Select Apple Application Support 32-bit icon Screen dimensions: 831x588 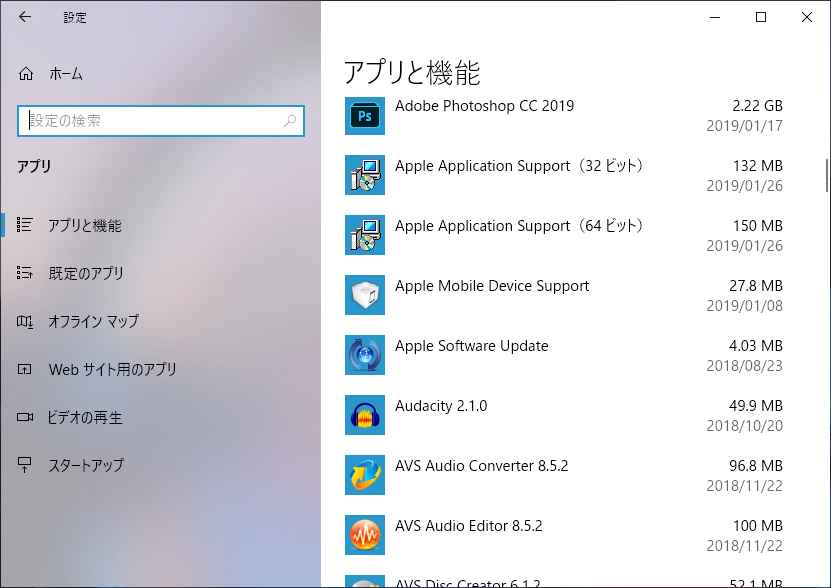click(365, 175)
